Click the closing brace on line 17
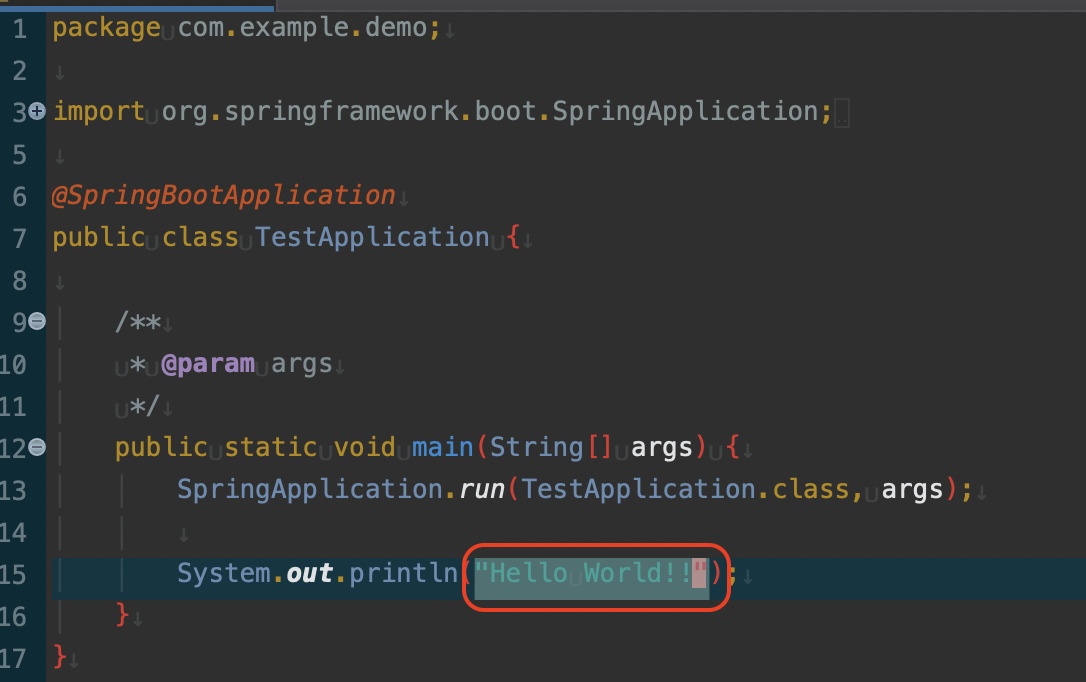 pos(60,656)
